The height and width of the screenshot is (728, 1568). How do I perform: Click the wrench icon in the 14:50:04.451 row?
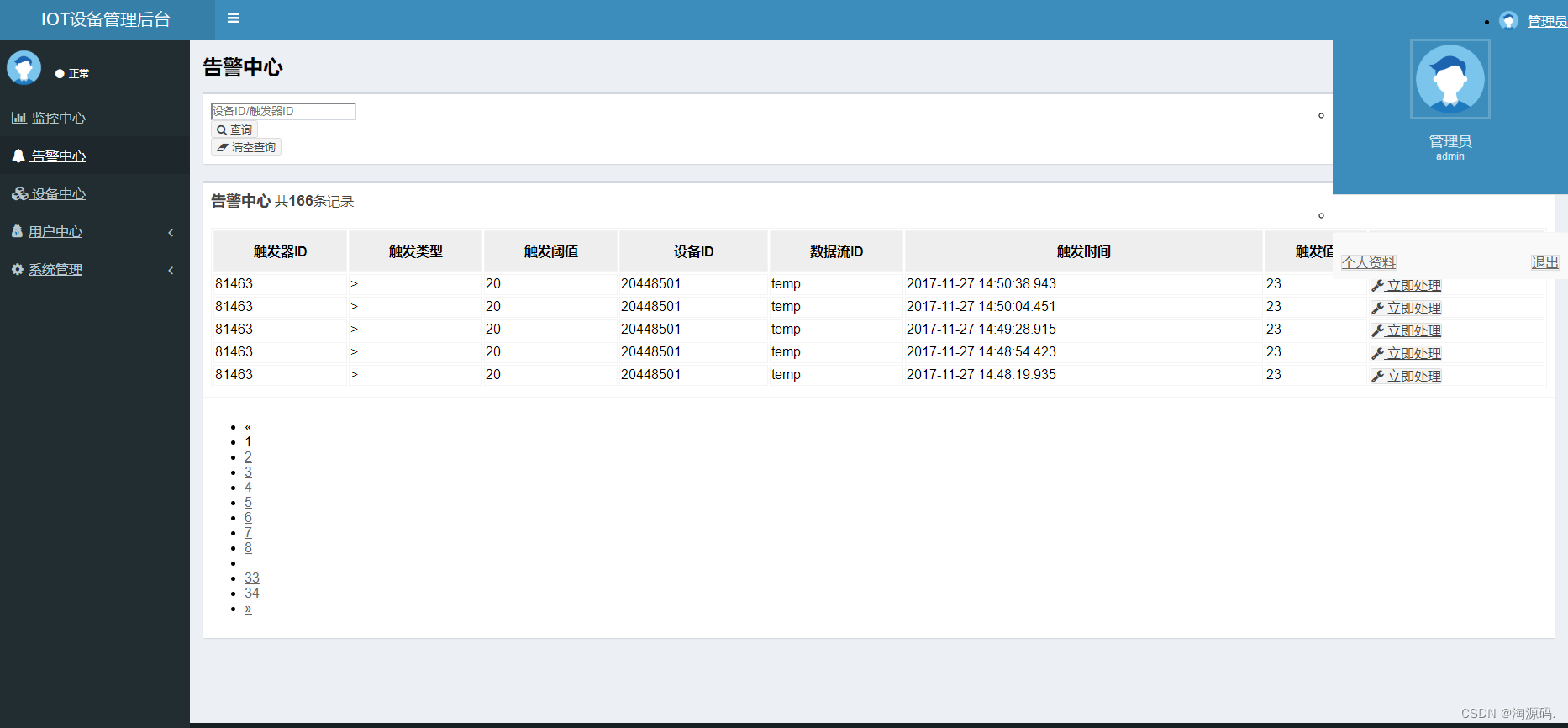point(1377,309)
